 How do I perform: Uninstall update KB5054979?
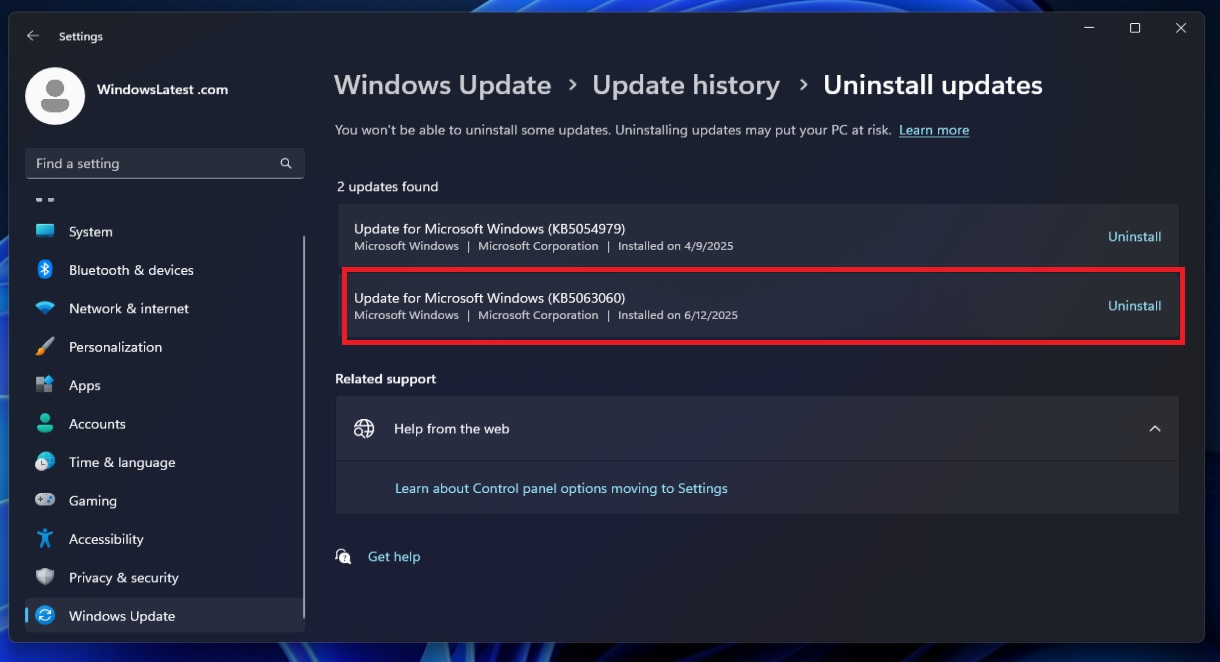click(x=1134, y=237)
